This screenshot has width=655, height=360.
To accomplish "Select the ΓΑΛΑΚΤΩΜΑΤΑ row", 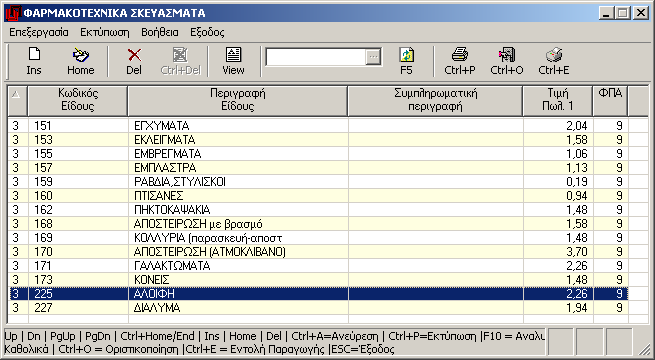I will pyautogui.click(x=318, y=266).
